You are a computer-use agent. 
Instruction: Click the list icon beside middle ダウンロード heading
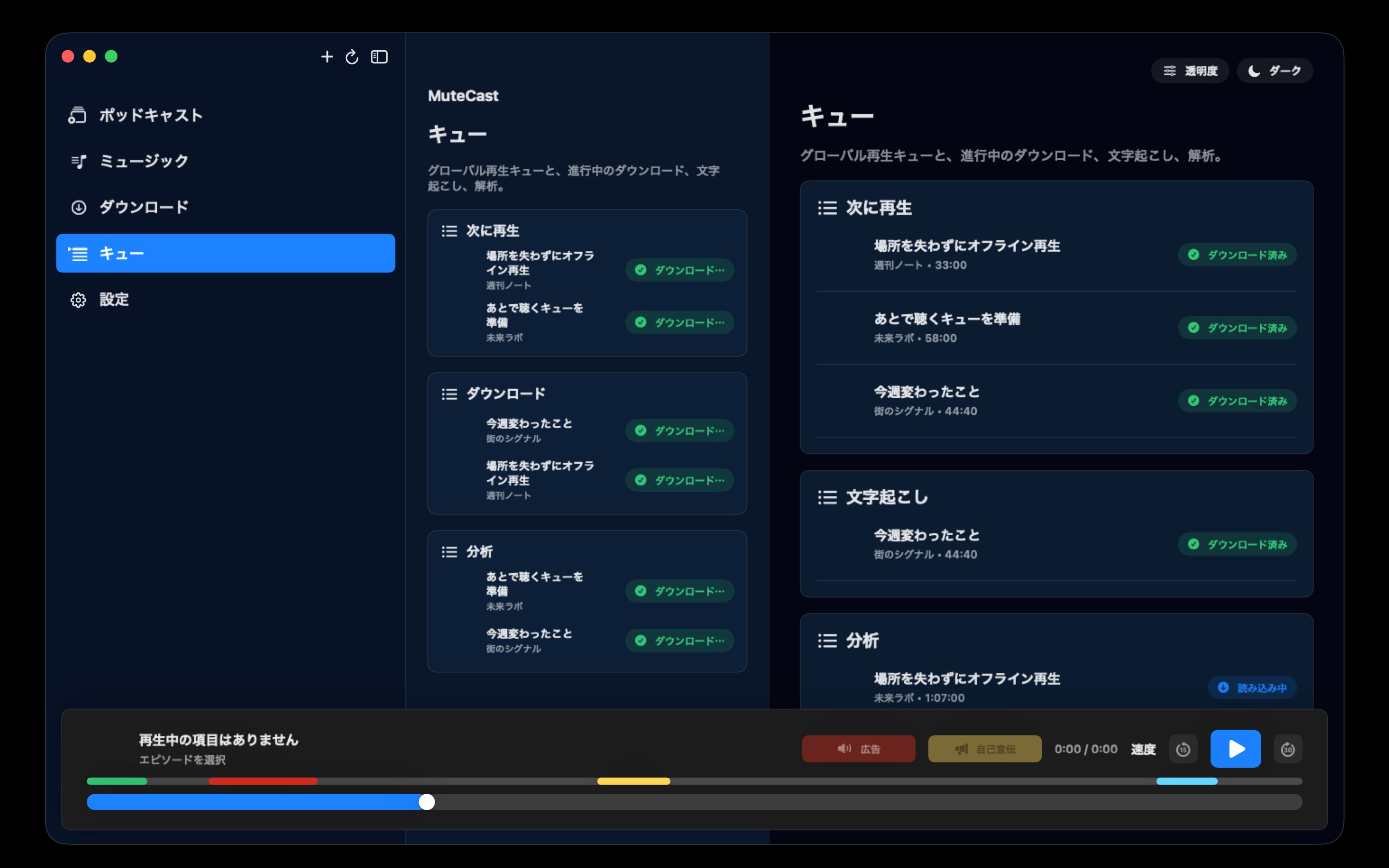pos(449,394)
